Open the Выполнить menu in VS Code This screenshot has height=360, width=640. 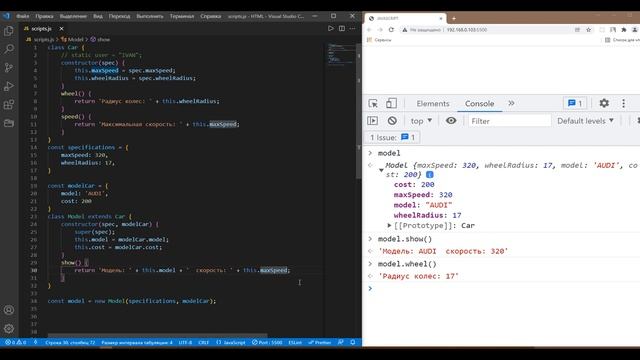[x=150, y=16]
